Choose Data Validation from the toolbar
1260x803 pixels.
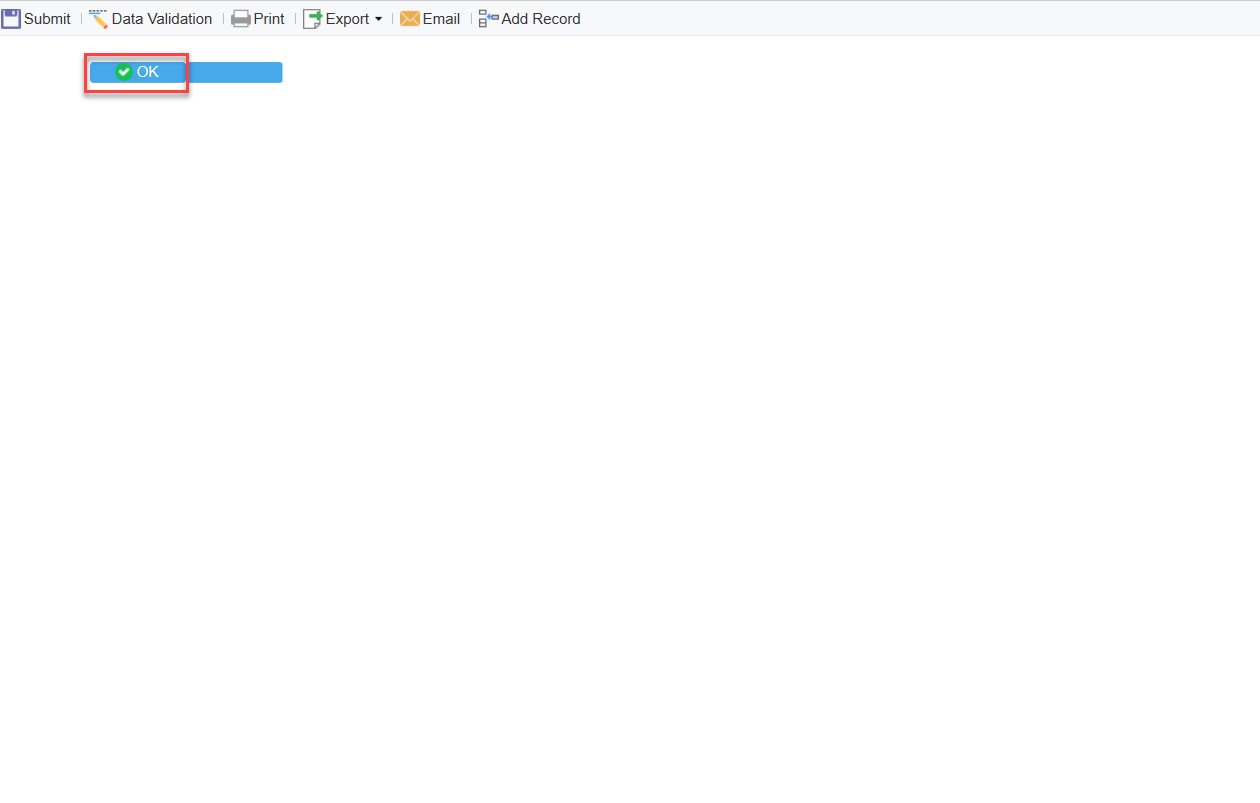(x=151, y=18)
